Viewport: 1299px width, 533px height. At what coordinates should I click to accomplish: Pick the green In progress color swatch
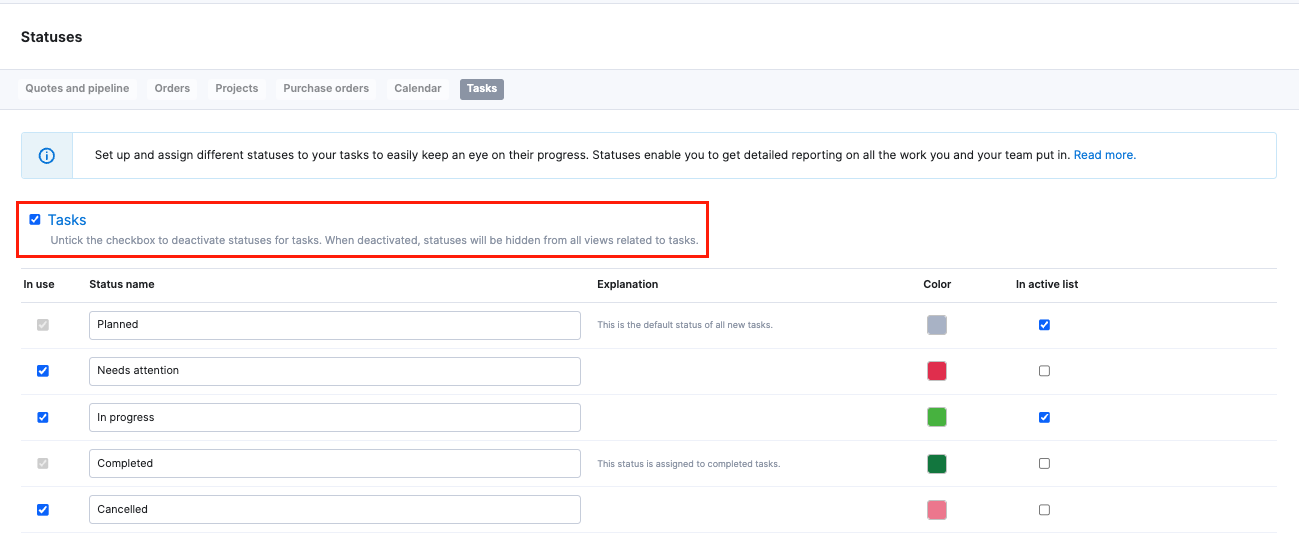(x=937, y=417)
